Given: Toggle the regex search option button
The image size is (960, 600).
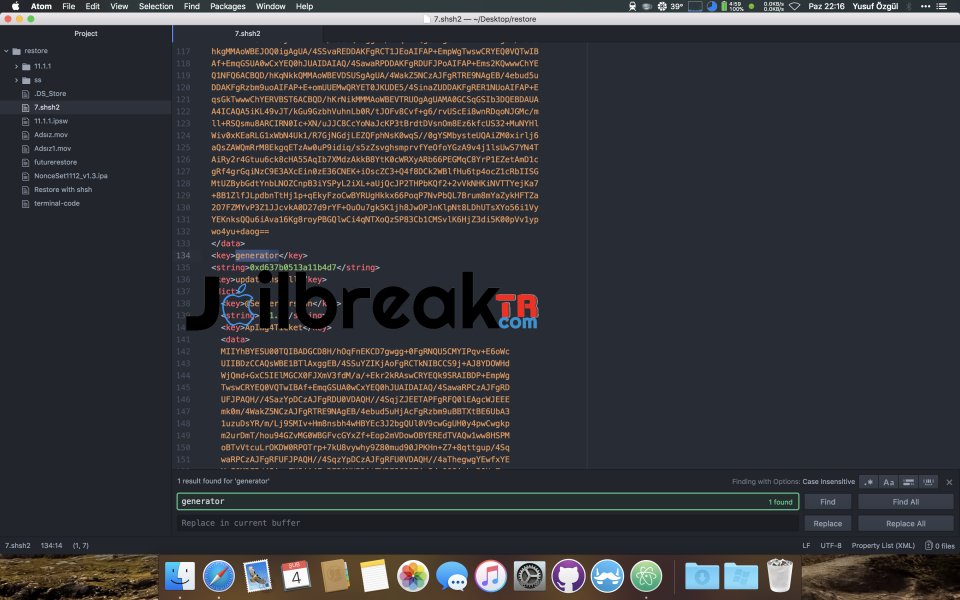Looking at the screenshot, I should [x=867, y=482].
